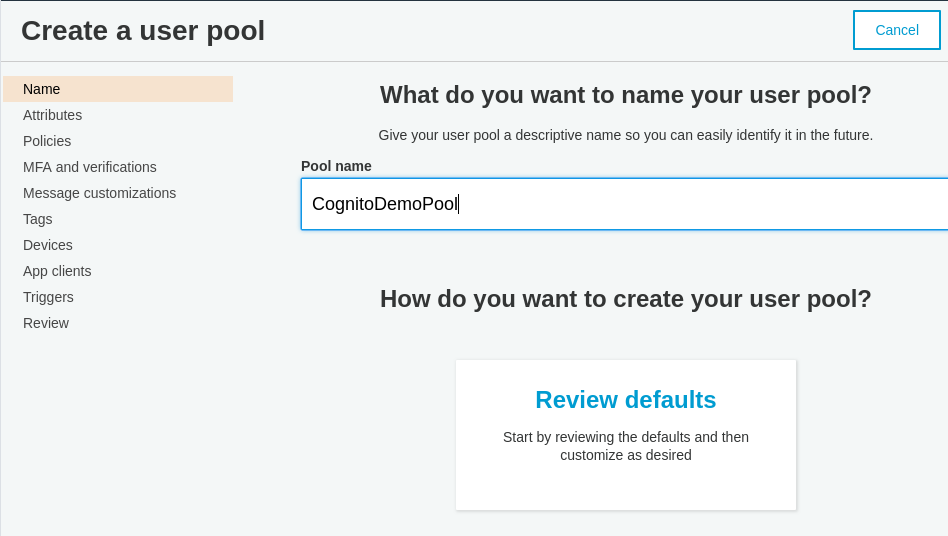Click 'How do you want to create' heading
Viewport: 948px width, 536px height.
click(x=626, y=299)
